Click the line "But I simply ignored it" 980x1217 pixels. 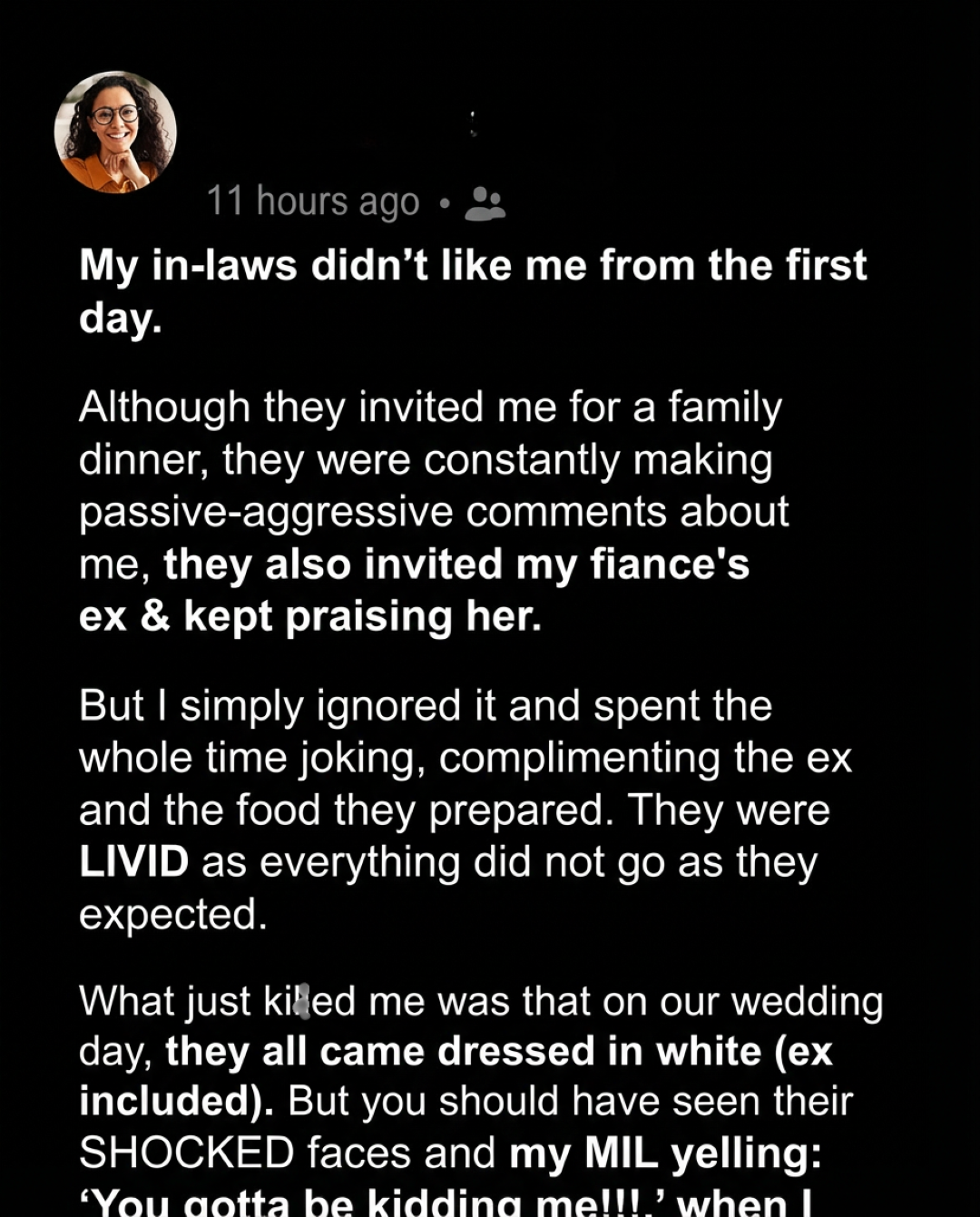(425, 706)
